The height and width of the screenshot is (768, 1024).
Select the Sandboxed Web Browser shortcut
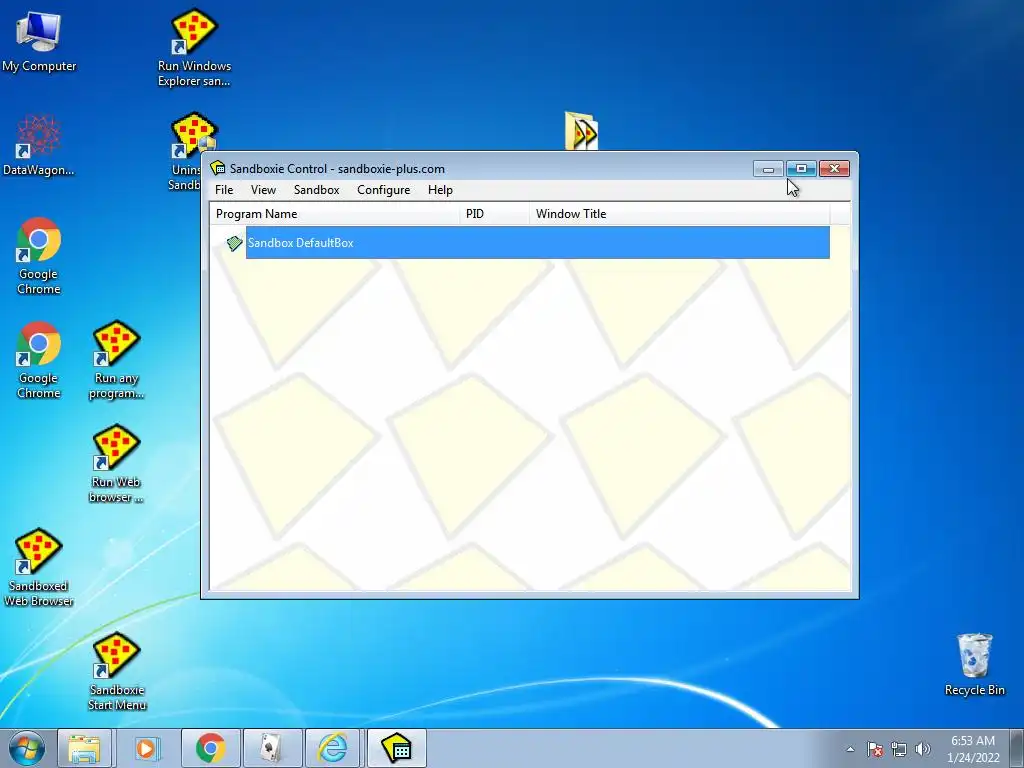pyautogui.click(x=39, y=568)
